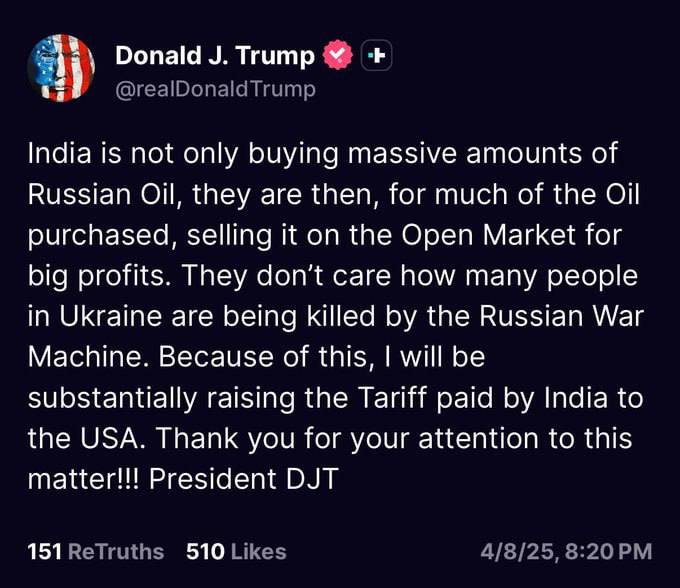
Task: Open the @realDonaldTrump handle link
Action: 215,89
